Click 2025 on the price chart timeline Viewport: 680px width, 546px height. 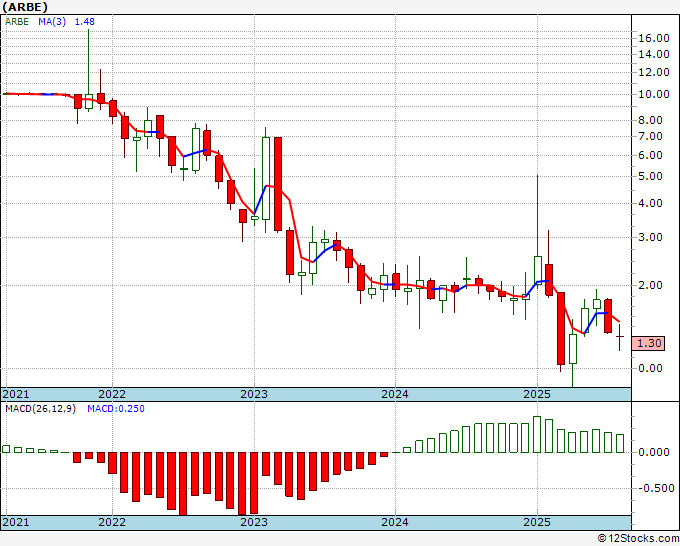click(537, 394)
